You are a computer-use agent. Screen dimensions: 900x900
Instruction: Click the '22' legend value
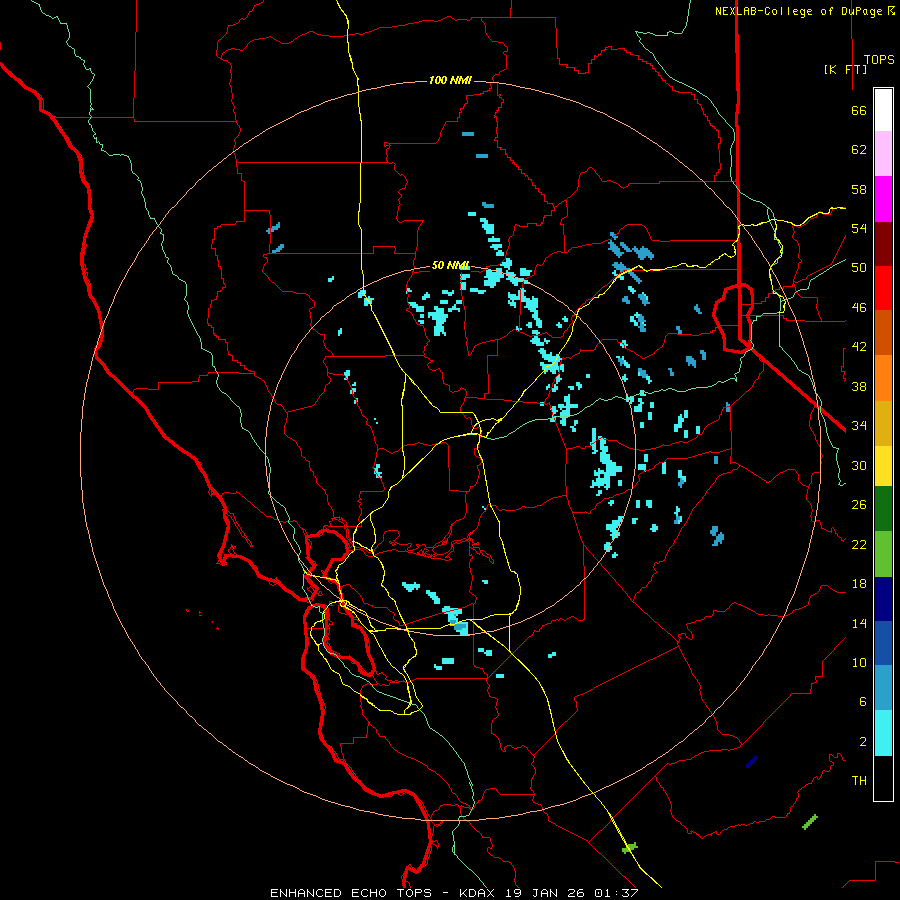(859, 544)
